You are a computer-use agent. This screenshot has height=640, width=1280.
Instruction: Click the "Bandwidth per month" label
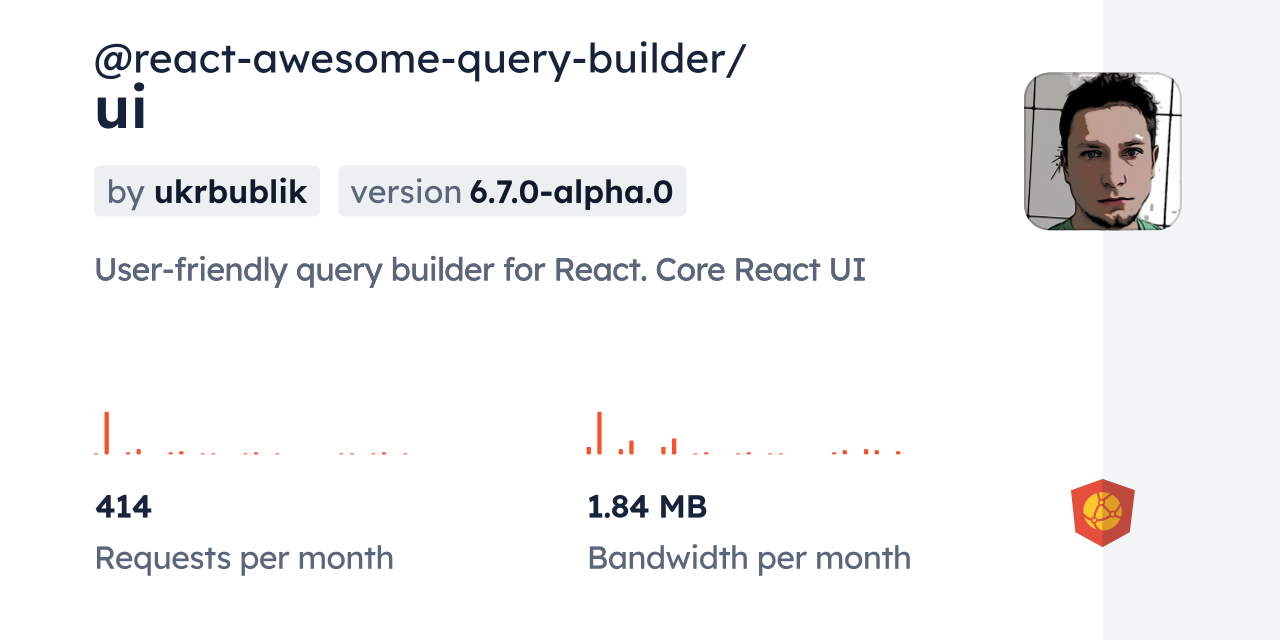tap(749, 558)
